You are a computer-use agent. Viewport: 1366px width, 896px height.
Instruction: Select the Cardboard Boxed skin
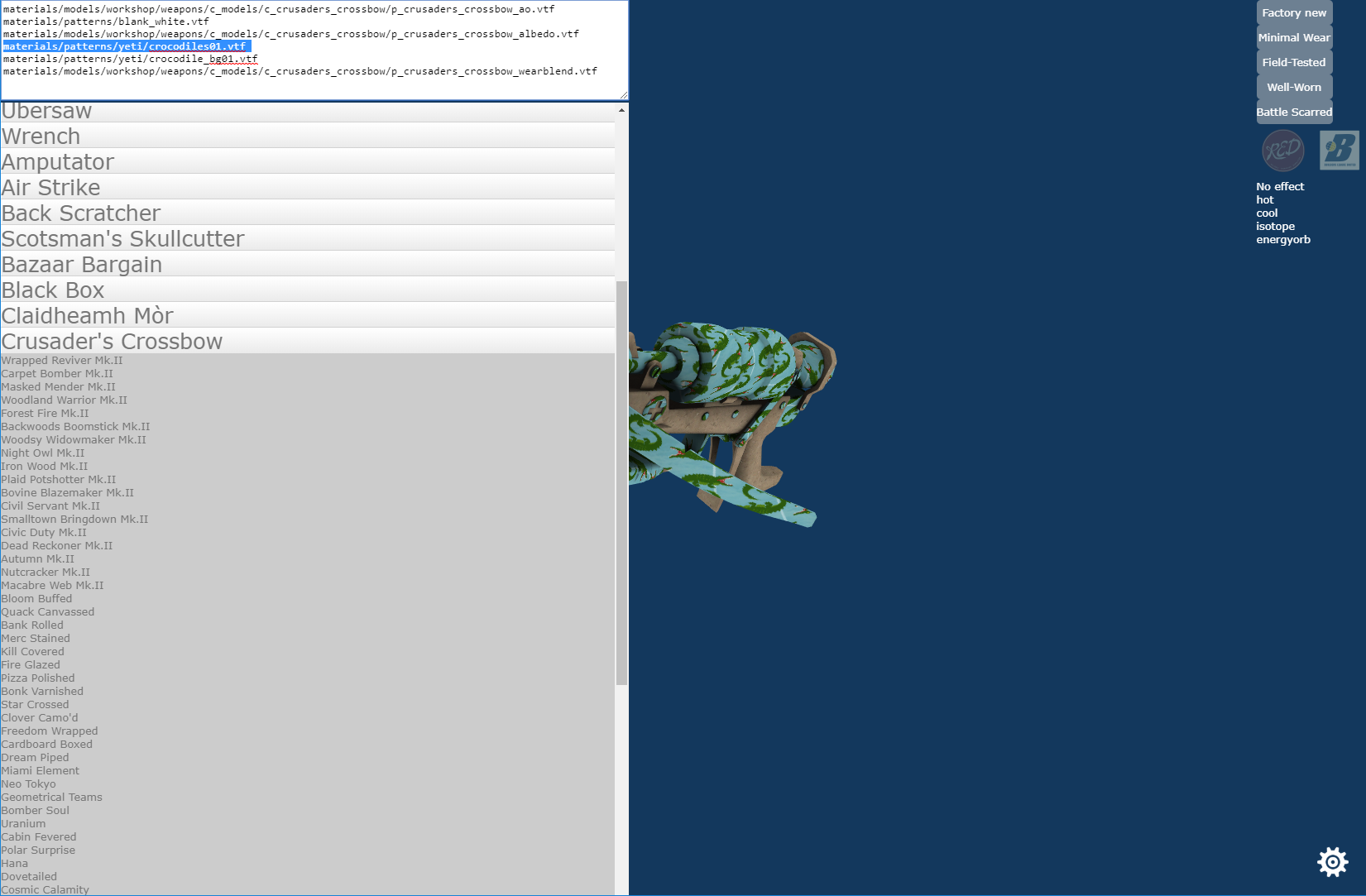(x=47, y=745)
